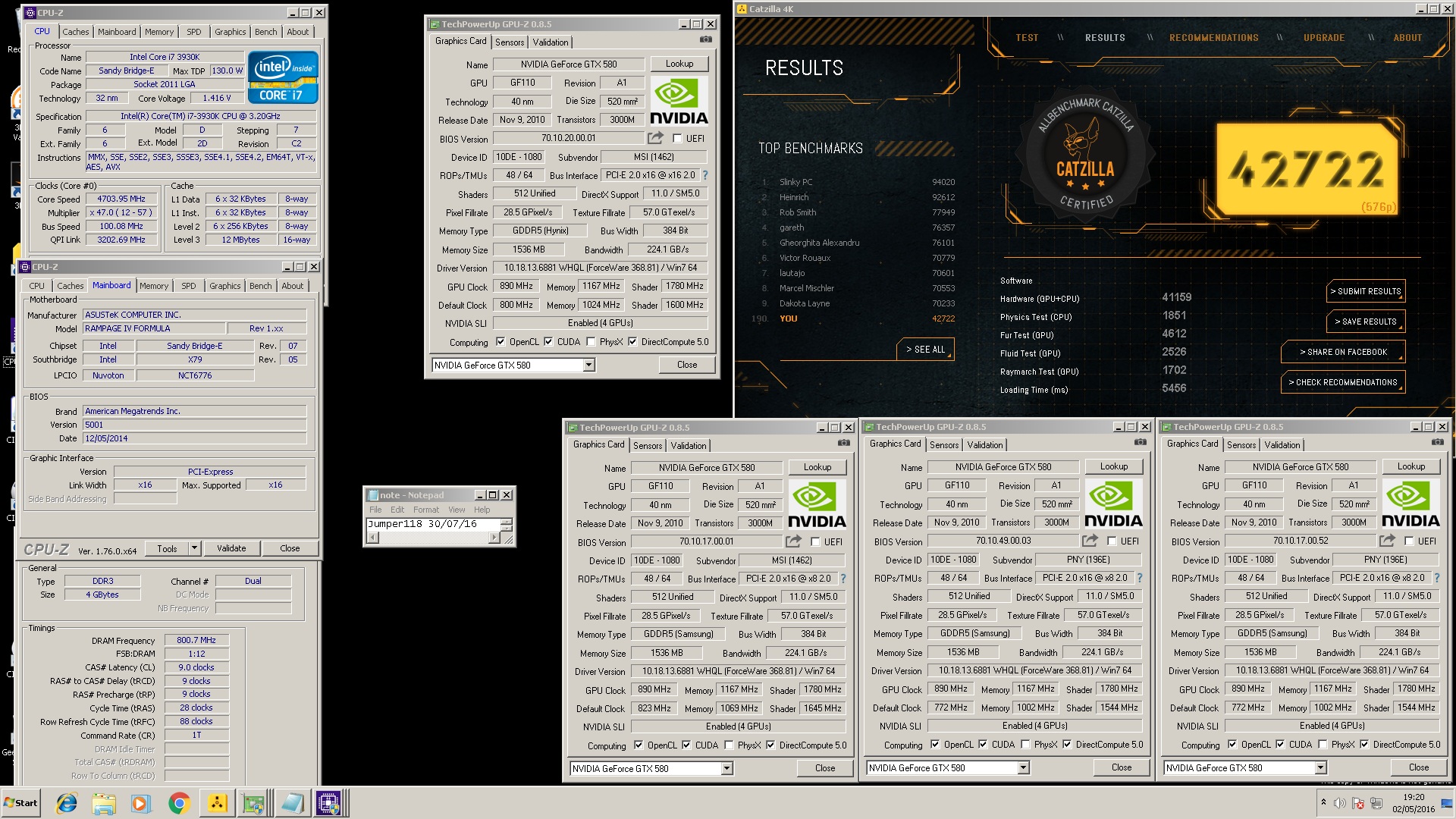Toggle PhysX checkbox in GPU-Z BIOS 70.10.17.00.01
Screen dimensions: 1456x819
tap(729, 745)
